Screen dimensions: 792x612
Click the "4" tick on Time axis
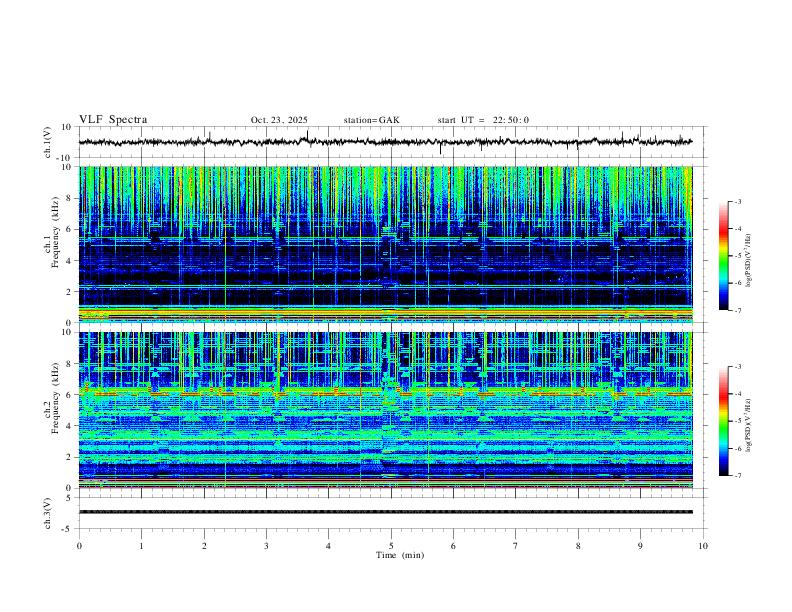pos(328,546)
